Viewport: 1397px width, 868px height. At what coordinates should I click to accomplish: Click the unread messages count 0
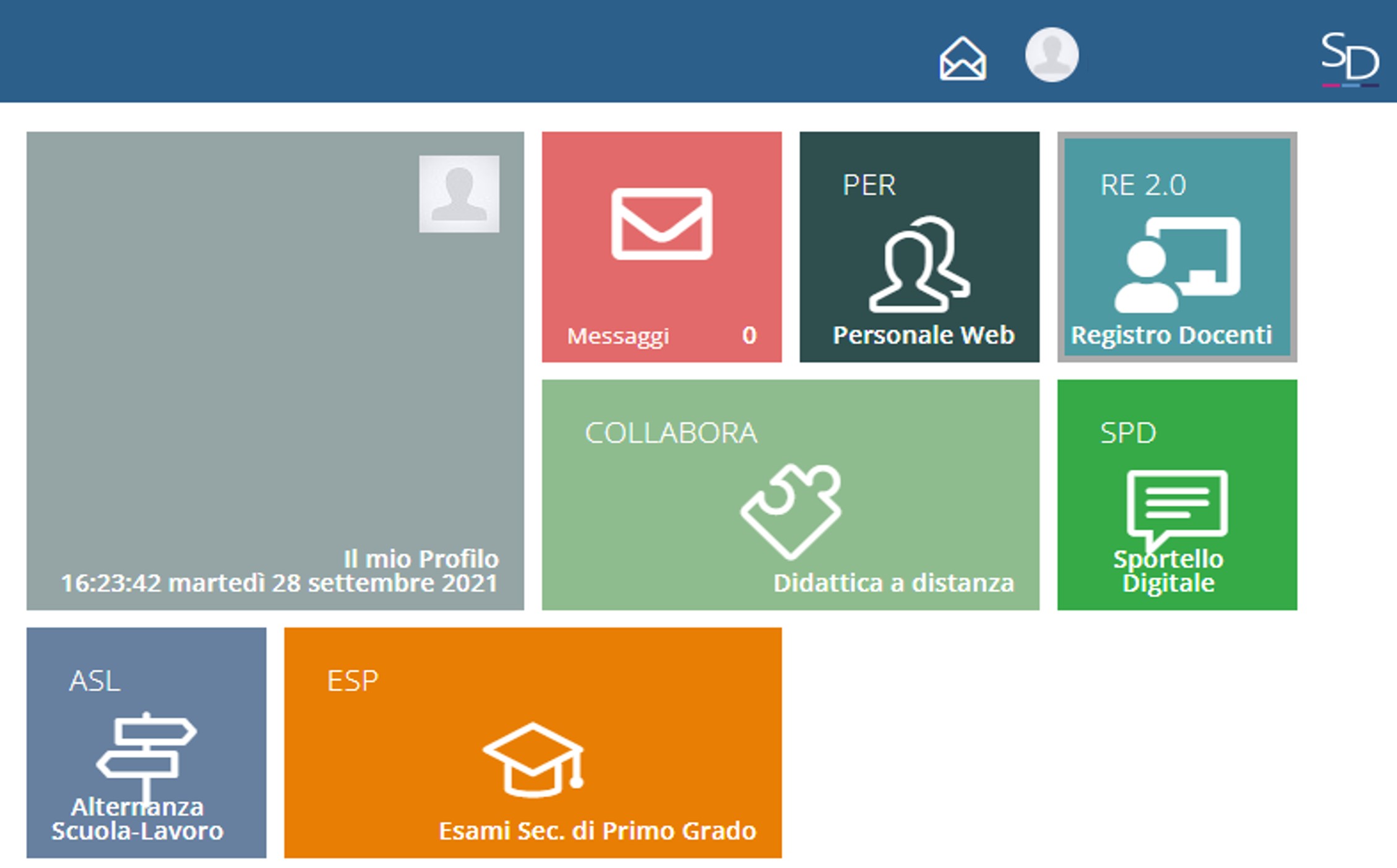[749, 335]
